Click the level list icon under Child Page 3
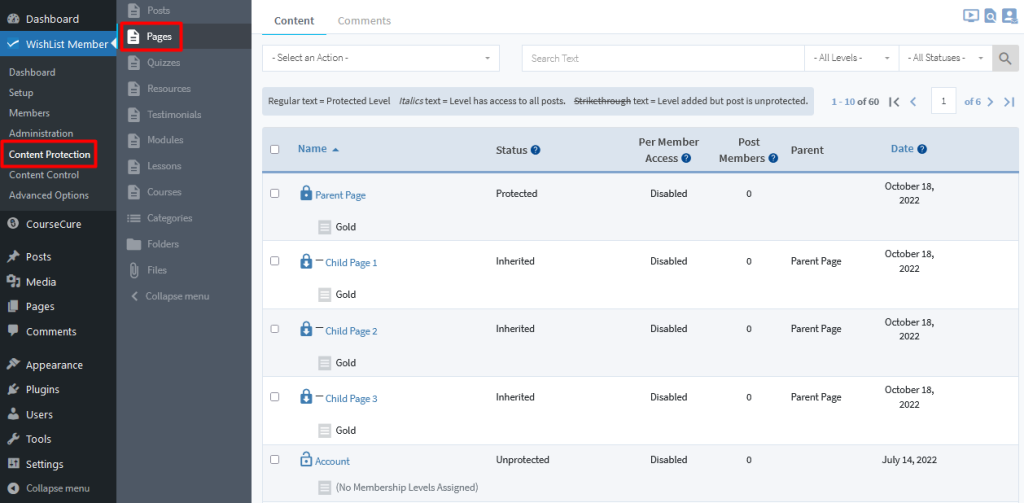This screenshot has height=503, width=1024. [325, 430]
